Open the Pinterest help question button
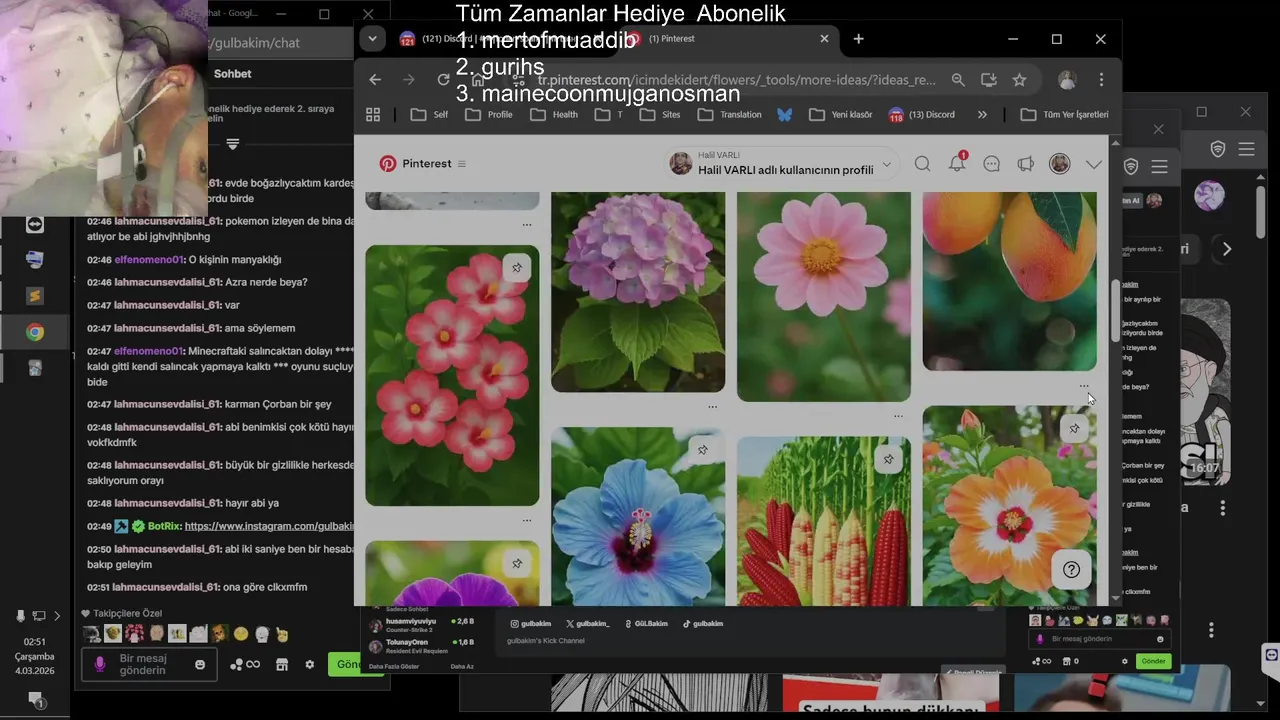1280x720 pixels. [1071, 570]
